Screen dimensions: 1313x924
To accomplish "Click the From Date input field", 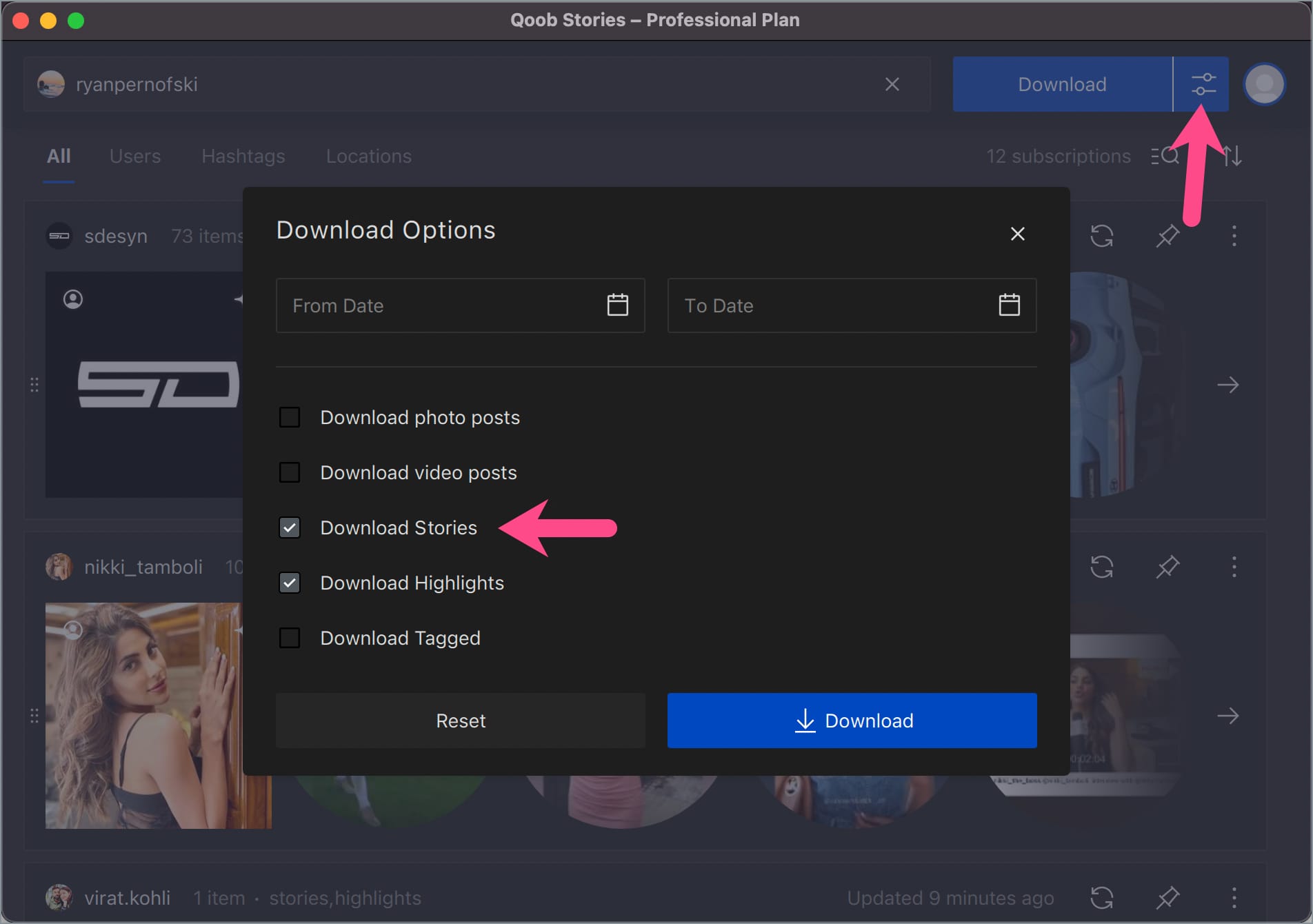I will click(x=461, y=305).
